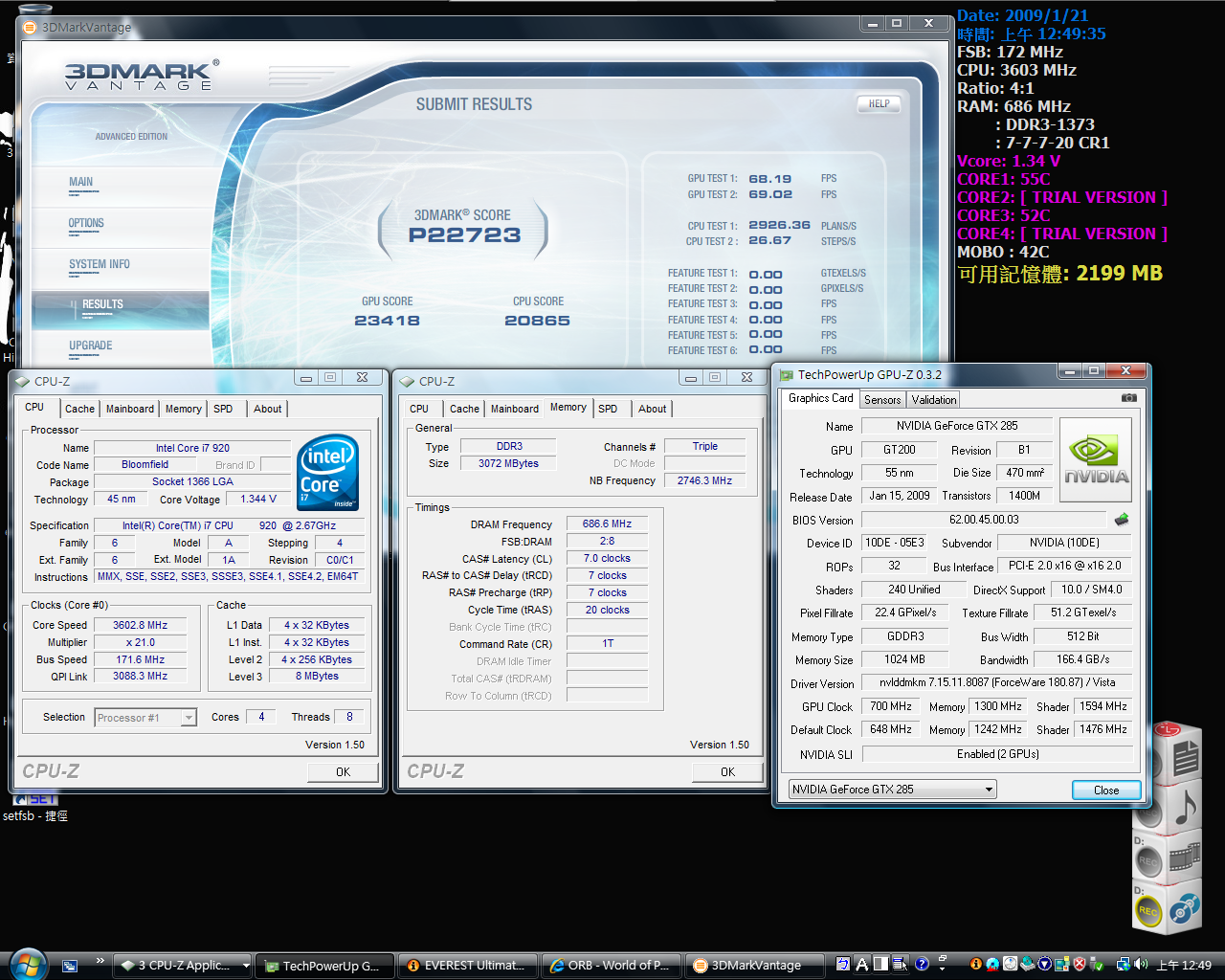Click the half-width toggle icon on language bar
Image resolution: width=1225 pixels, height=980 pixels.
click(x=881, y=965)
